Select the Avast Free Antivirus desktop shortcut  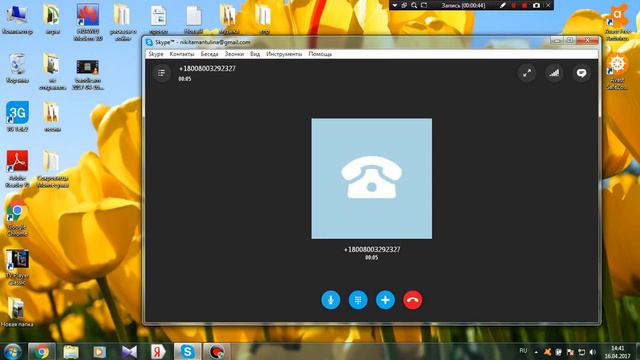[x=618, y=23]
